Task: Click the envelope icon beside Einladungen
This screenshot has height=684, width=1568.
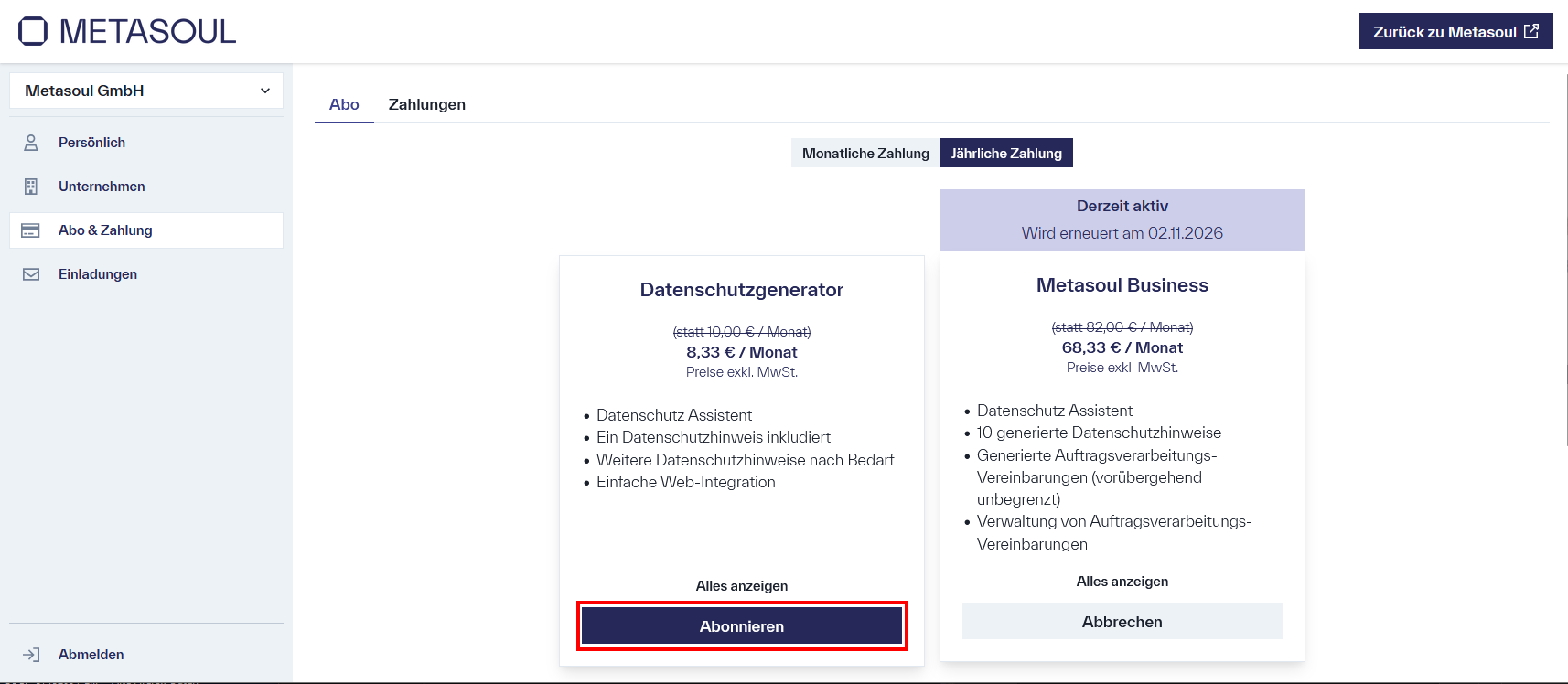Action: pyautogui.click(x=31, y=274)
